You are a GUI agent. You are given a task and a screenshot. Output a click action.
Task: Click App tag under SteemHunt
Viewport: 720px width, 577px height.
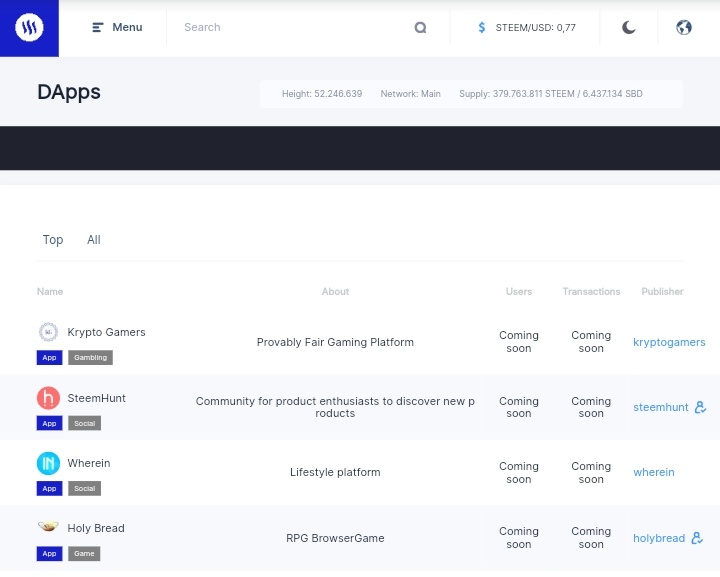tap(49, 423)
